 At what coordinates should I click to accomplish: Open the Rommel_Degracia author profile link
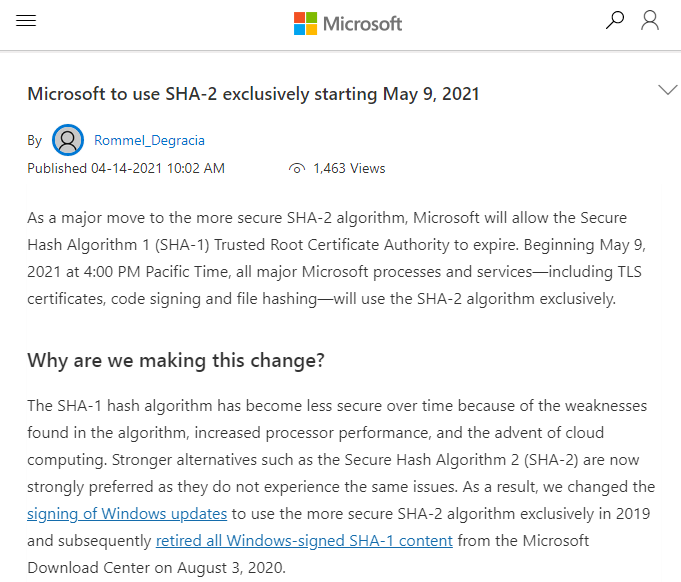point(149,141)
